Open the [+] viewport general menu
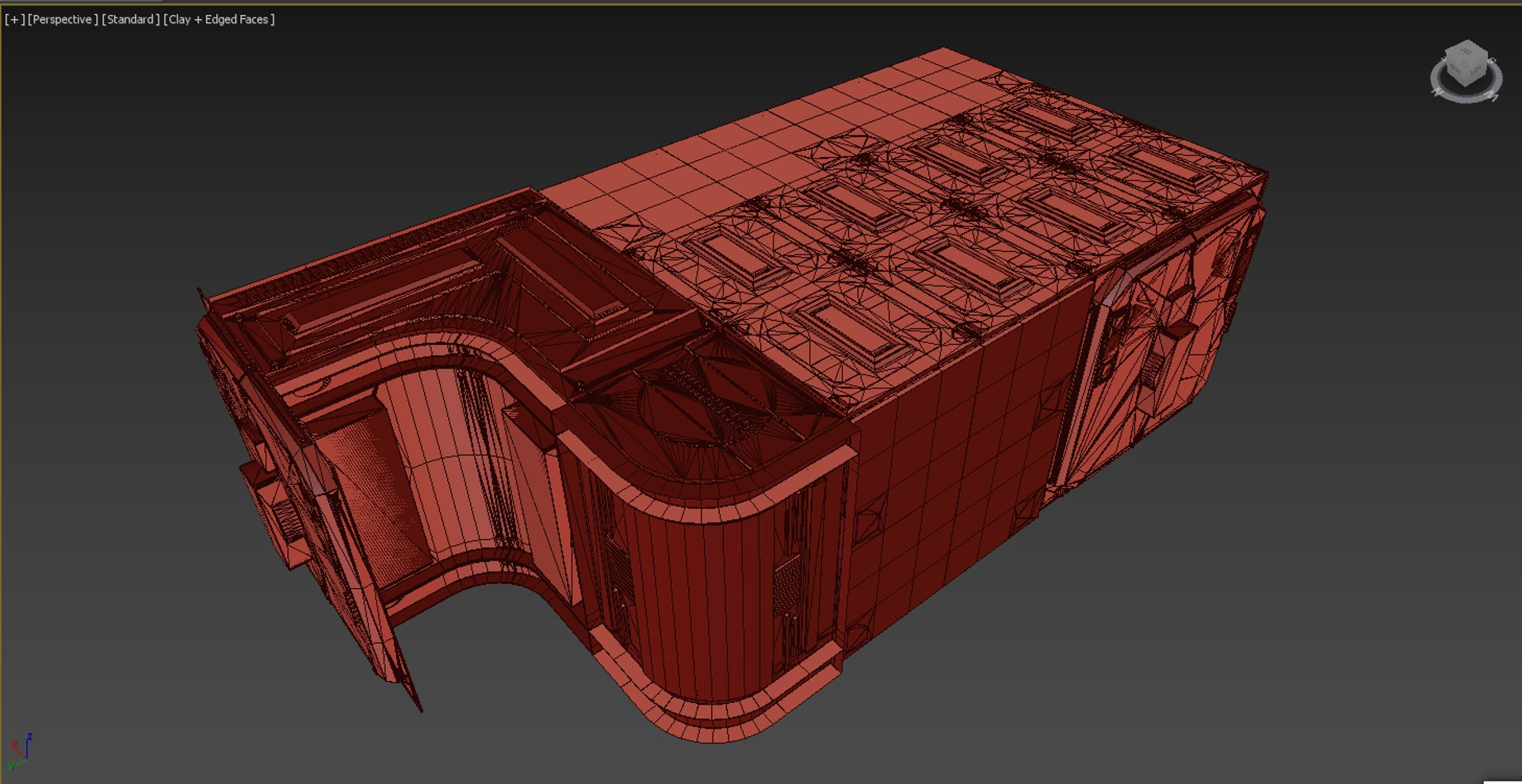 (14, 19)
